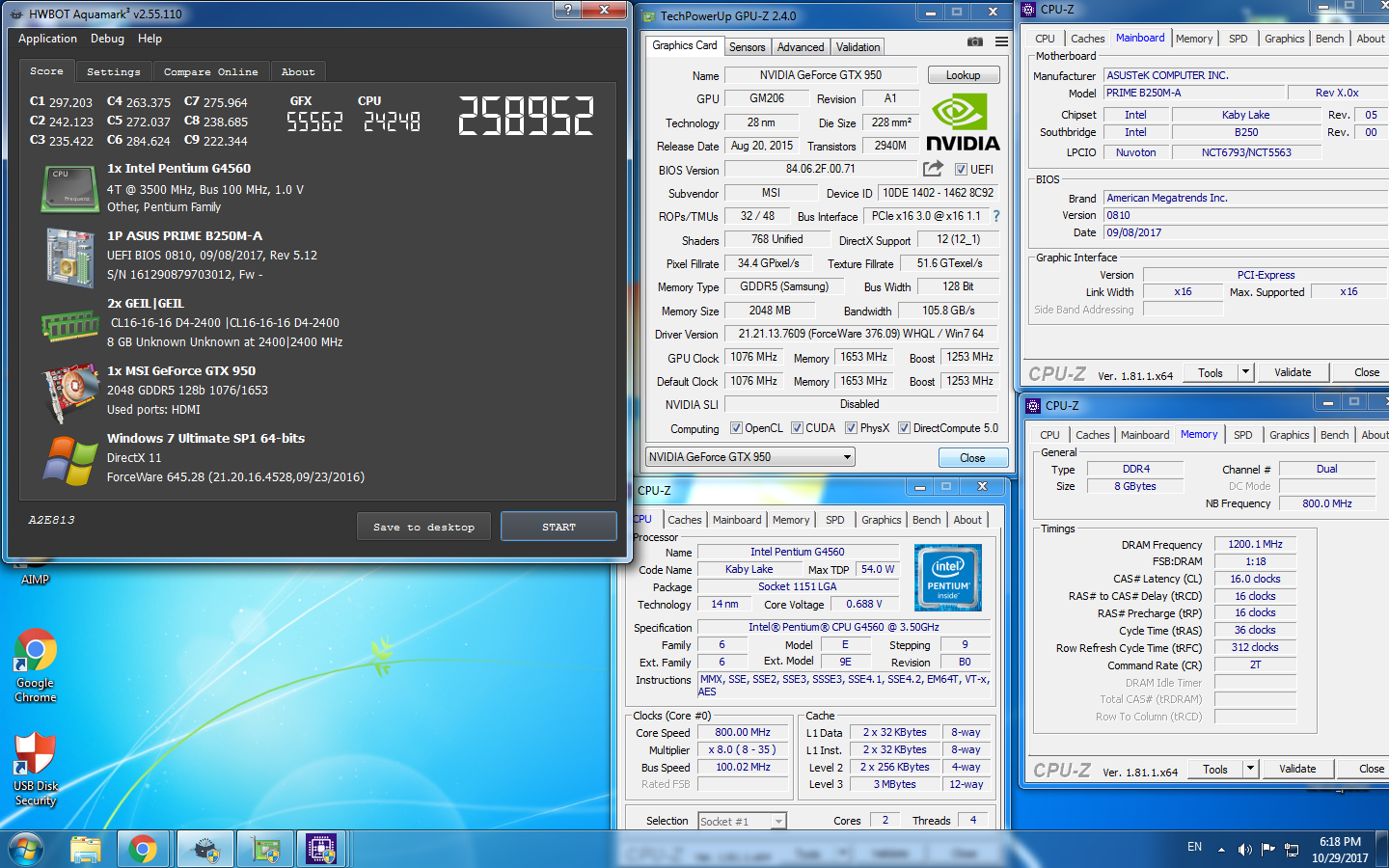
Task: Open the Action Center flag icon
Action: coord(1267,850)
